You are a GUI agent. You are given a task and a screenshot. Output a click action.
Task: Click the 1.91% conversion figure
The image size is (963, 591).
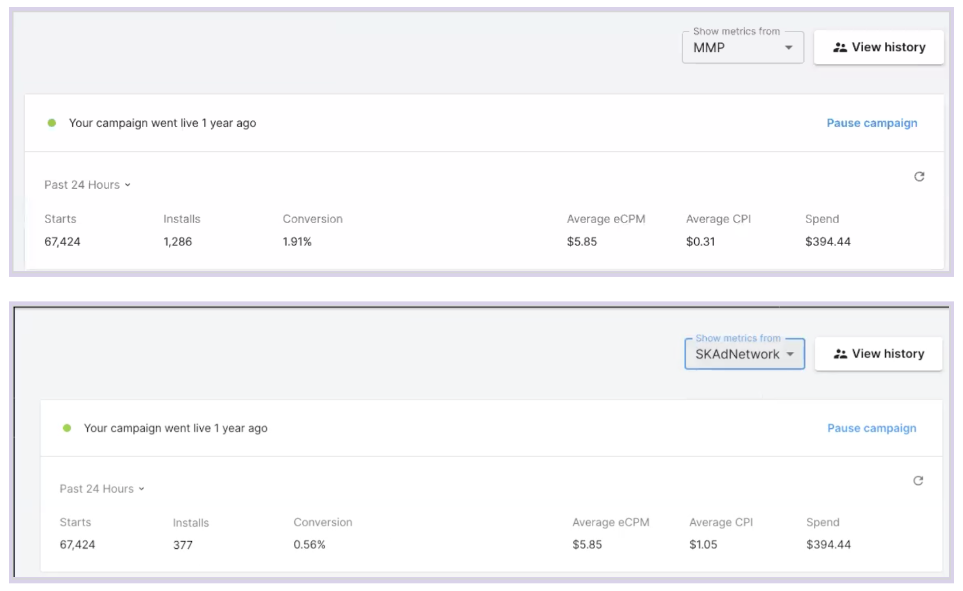point(297,242)
